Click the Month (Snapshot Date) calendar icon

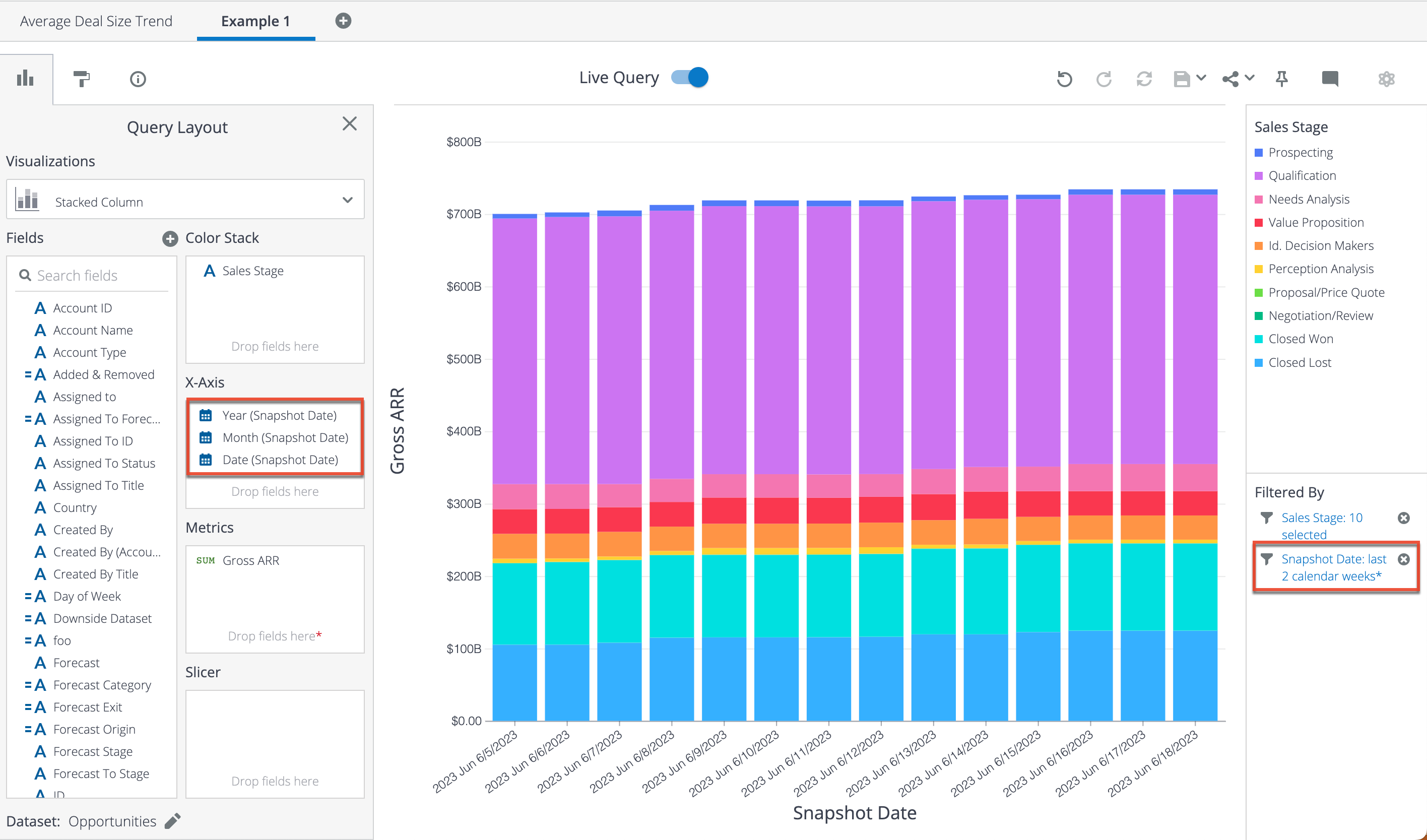click(206, 437)
